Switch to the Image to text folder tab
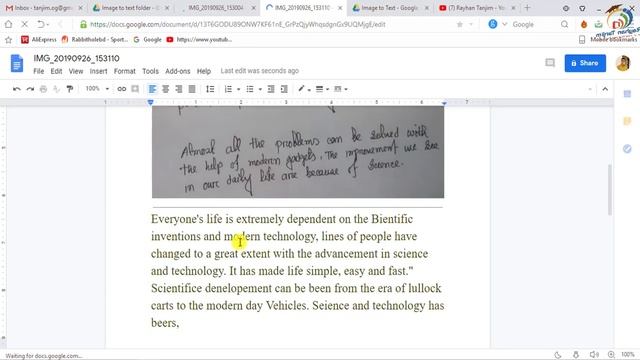640x360 pixels. pyautogui.click(x=131, y=8)
